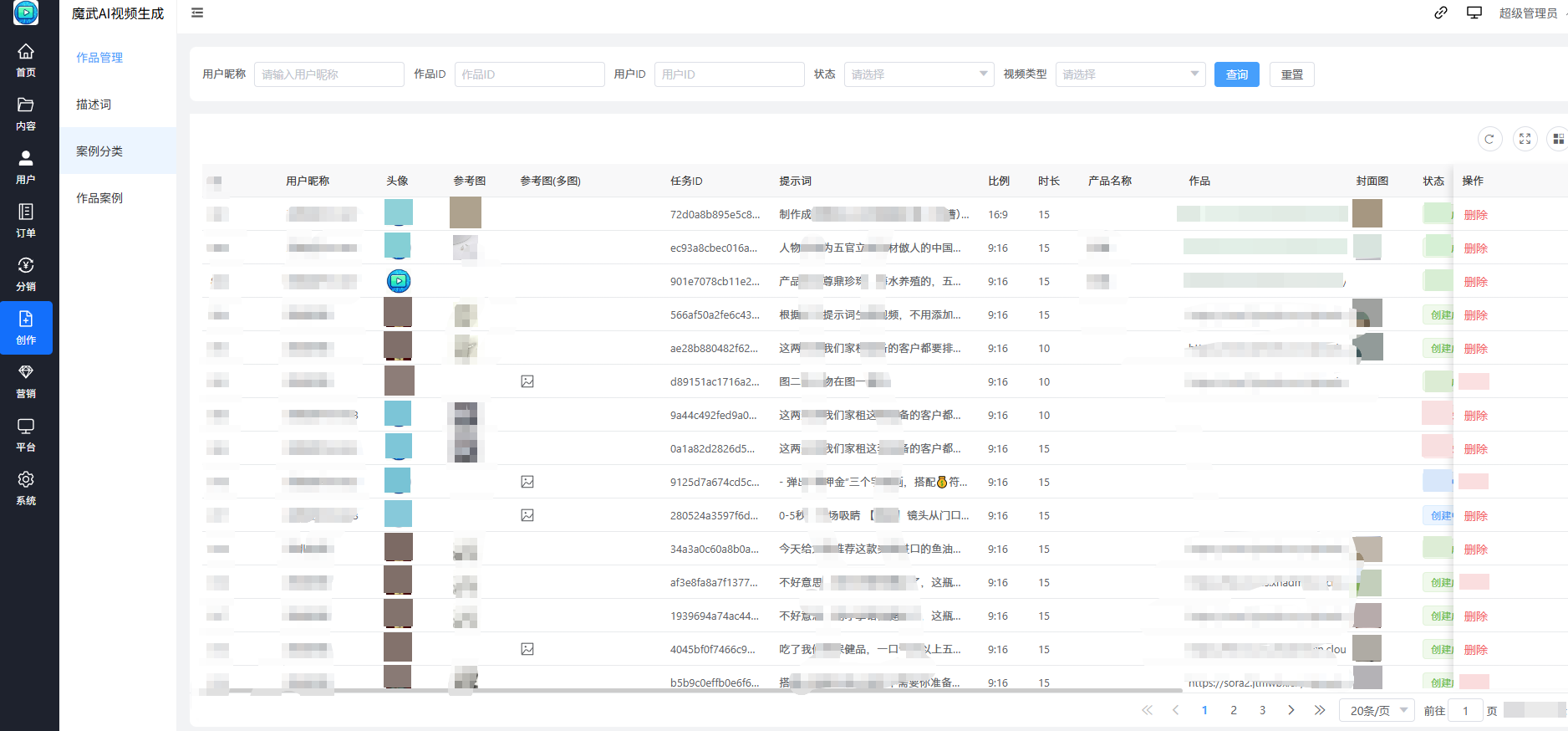Expand the 状态 status dropdown
This screenshot has height=731, width=1568.
(919, 74)
